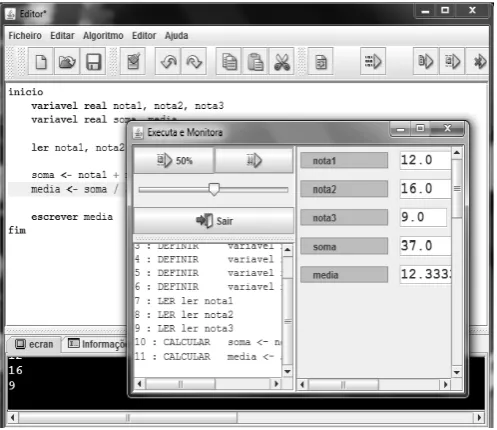497x430 pixels.
Task: Click the nota1 variable label button
Action: coord(344,161)
